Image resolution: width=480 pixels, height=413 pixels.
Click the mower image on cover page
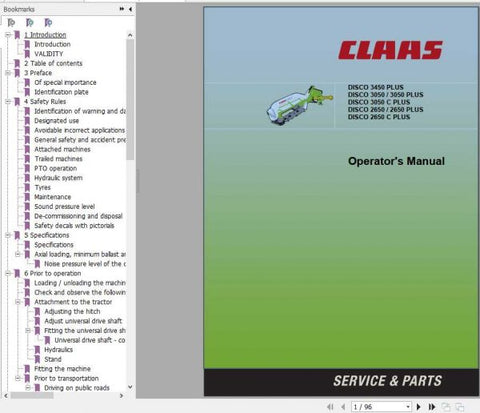(300, 105)
